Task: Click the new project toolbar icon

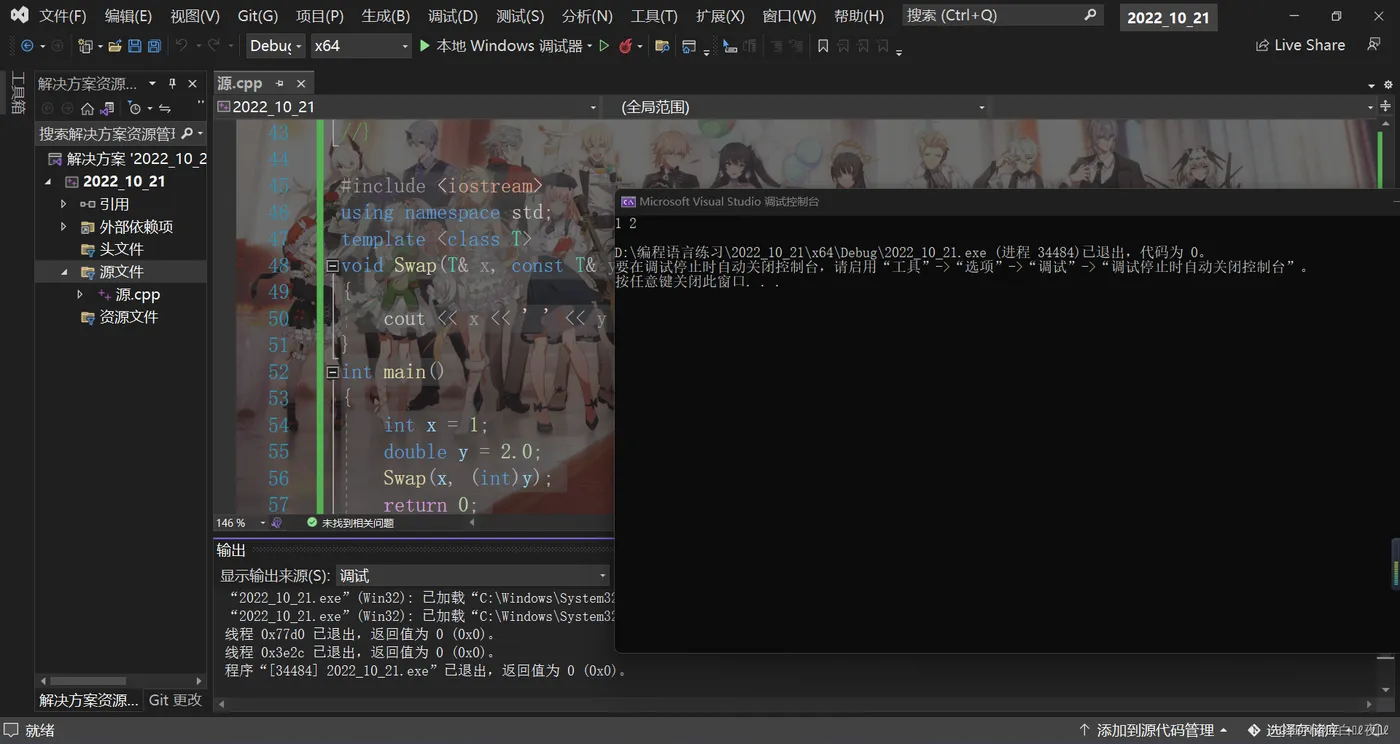Action: click(x=85, y=46)
